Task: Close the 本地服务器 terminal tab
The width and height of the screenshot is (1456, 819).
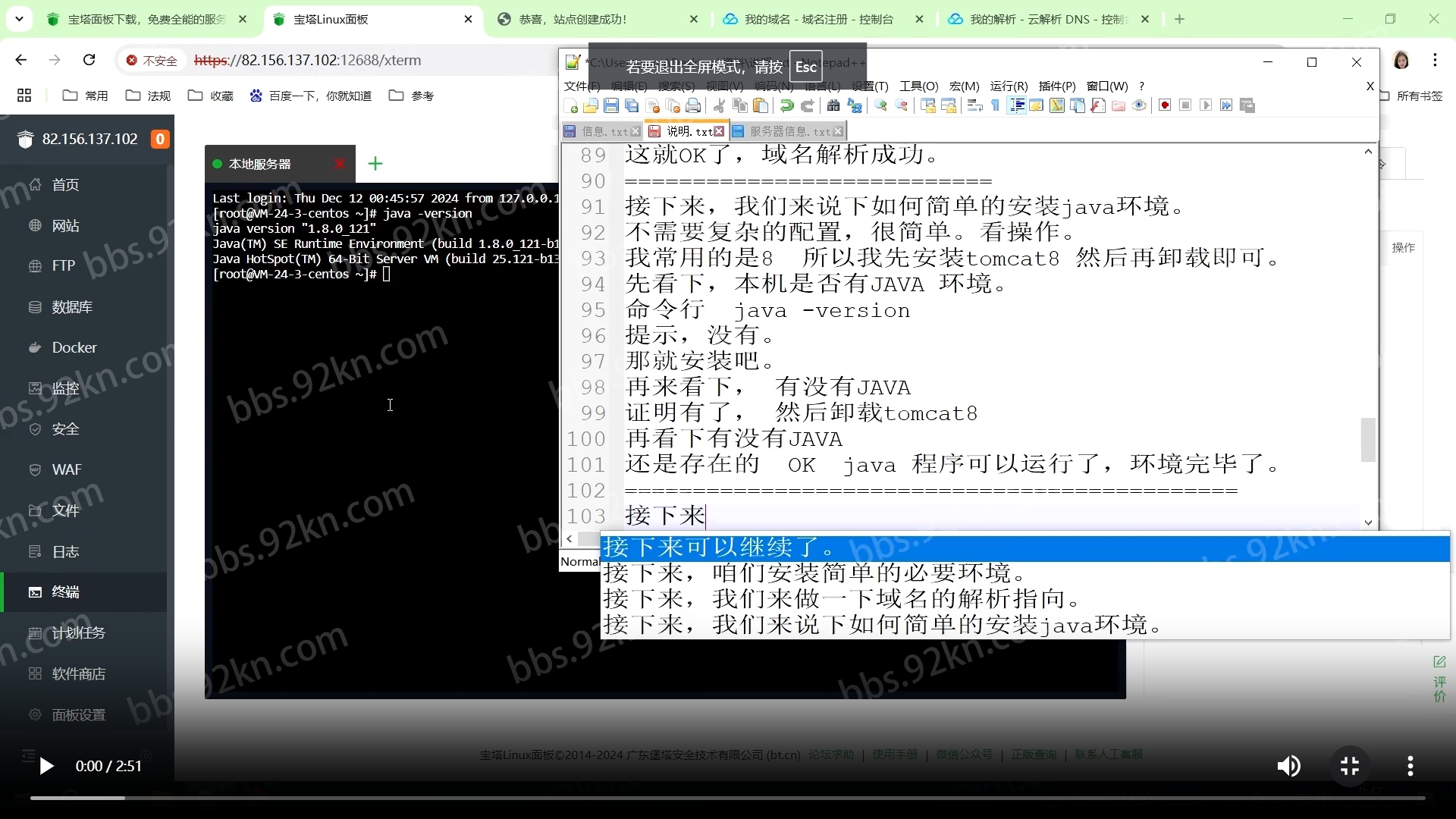Action: click(340, 164)
